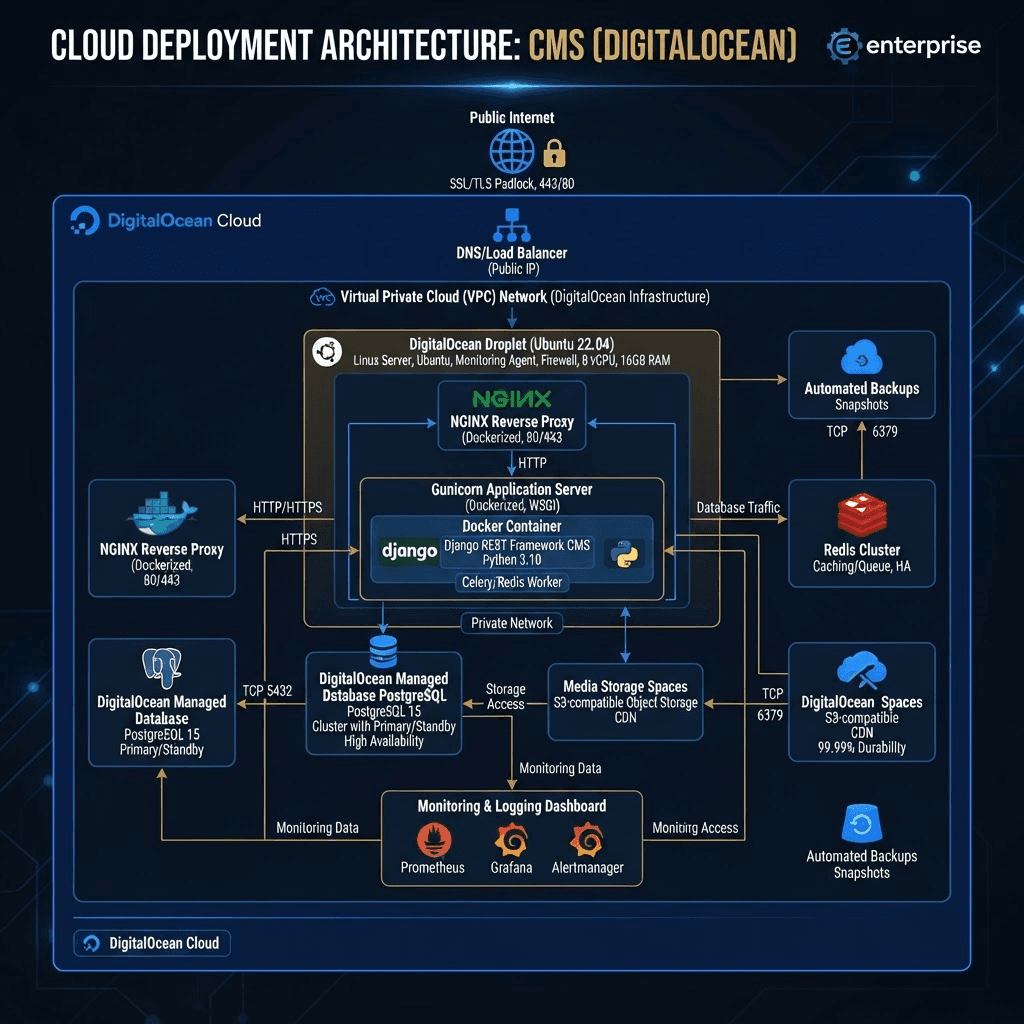
Task: Click the Prometheus flame icon
Action: 434,840
